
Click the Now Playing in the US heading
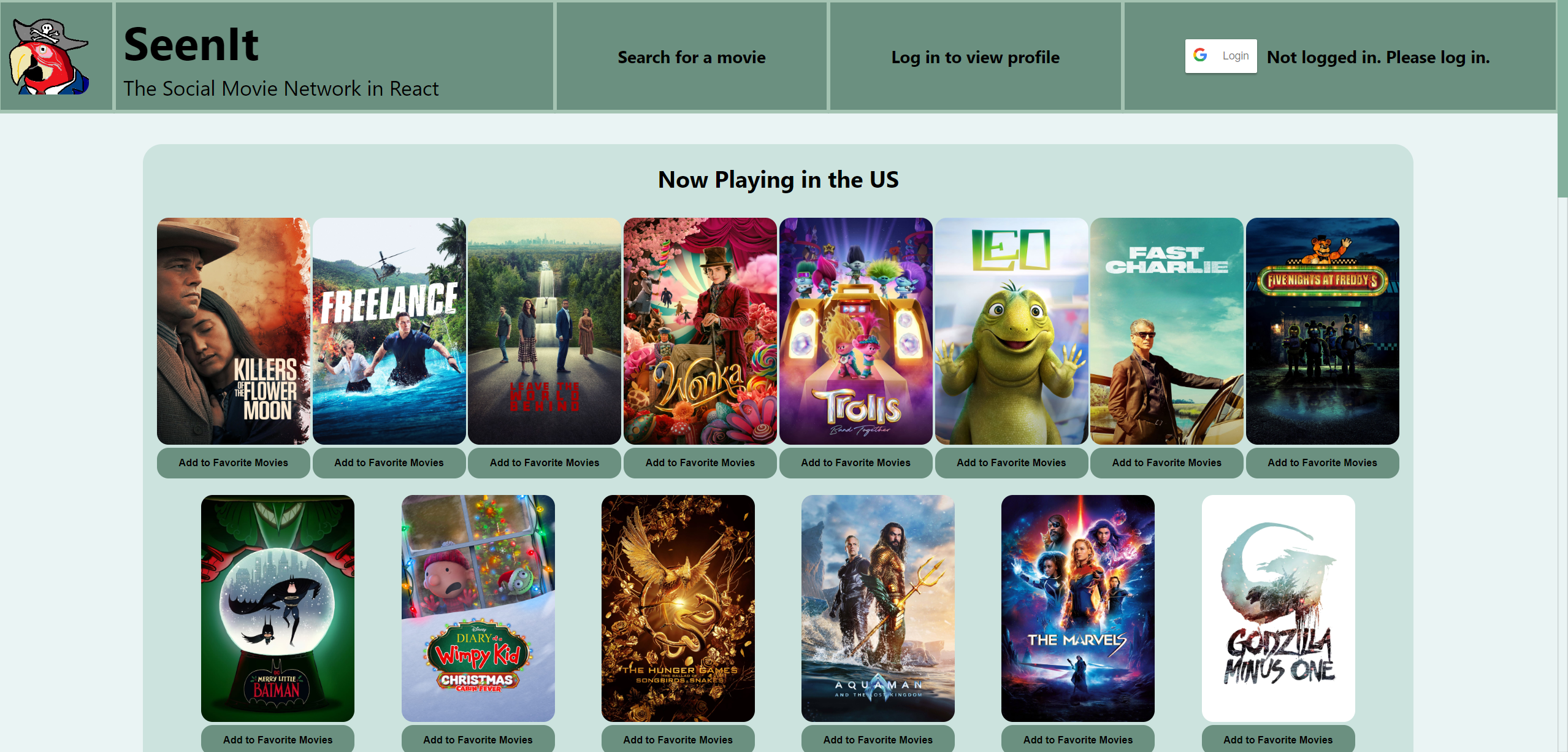pyautogui.click(x=778, y=180)
